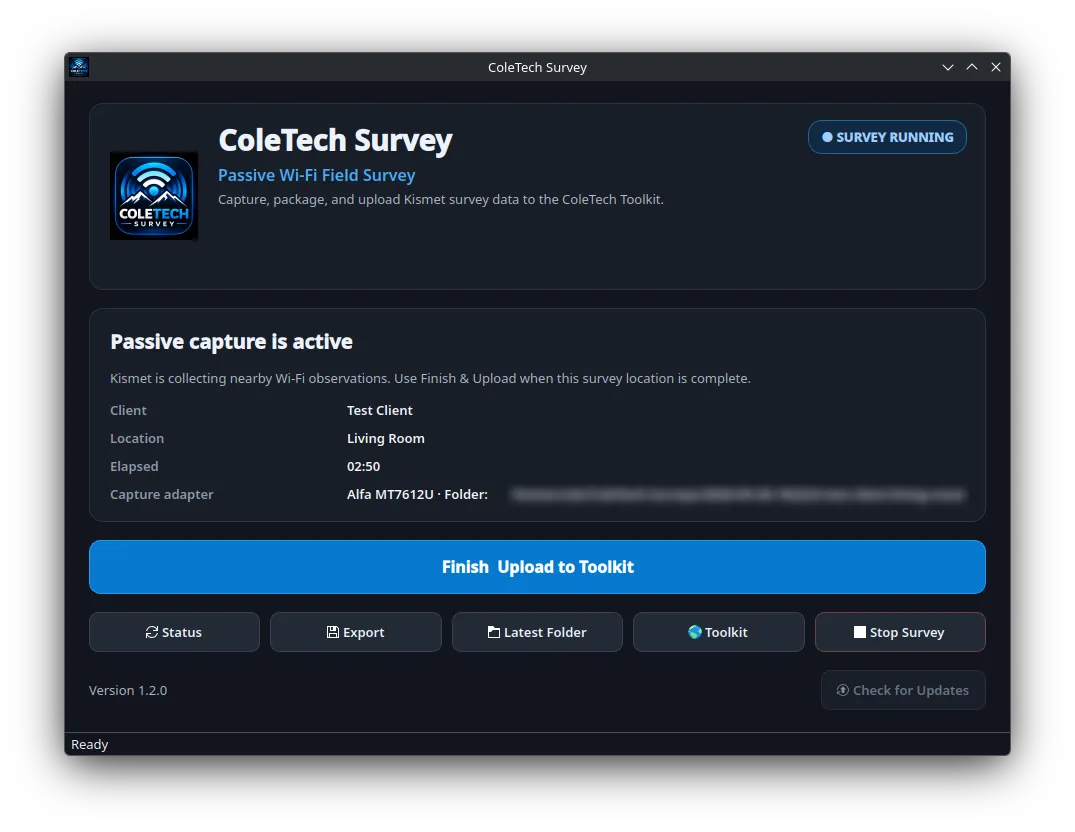The image size is (1075, 832).
Task: Open the Toolkit button
Action: (x=718, y=632)
